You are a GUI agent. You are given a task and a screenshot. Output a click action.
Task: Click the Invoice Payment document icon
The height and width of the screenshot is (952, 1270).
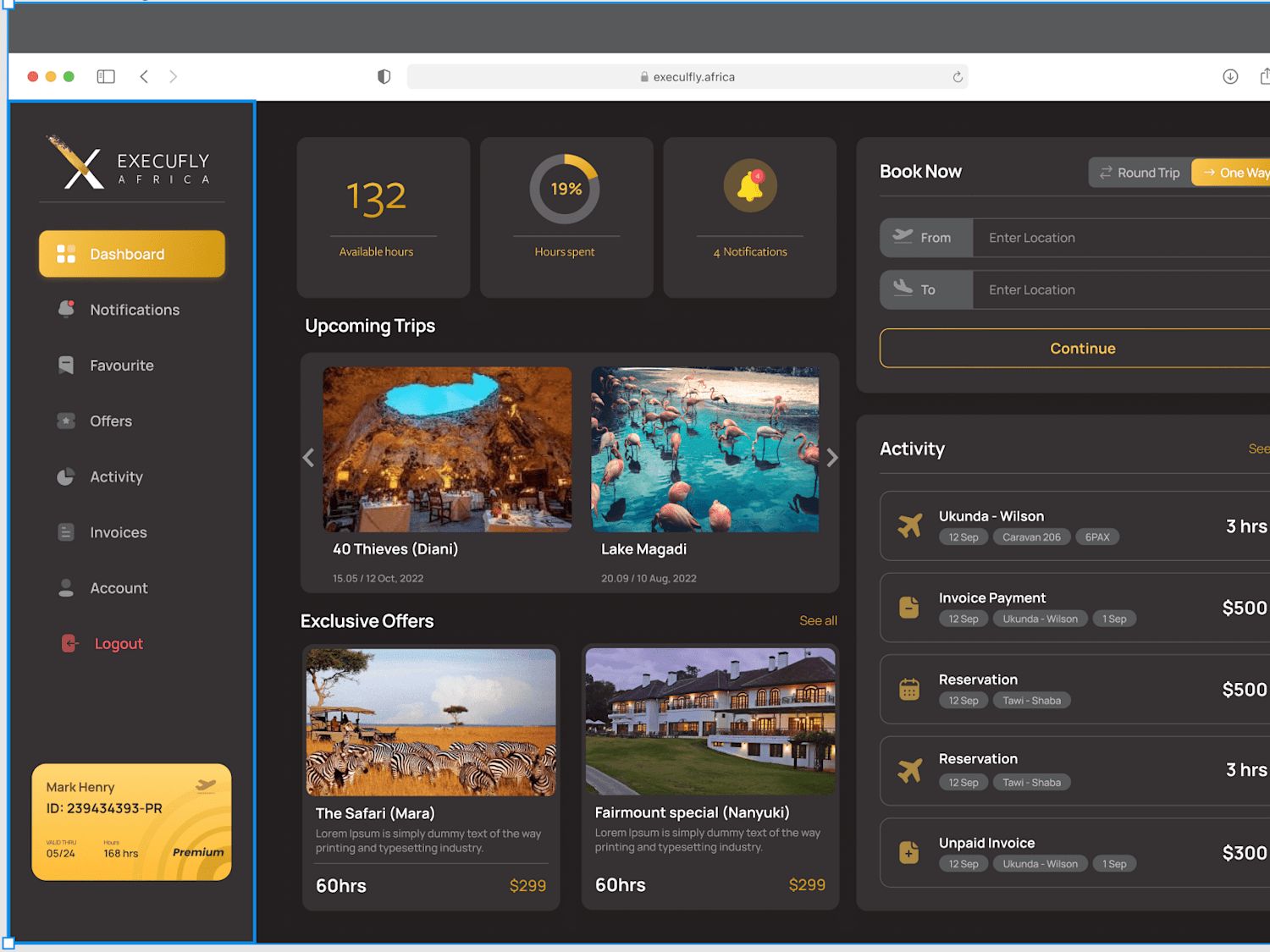(909, 607)
